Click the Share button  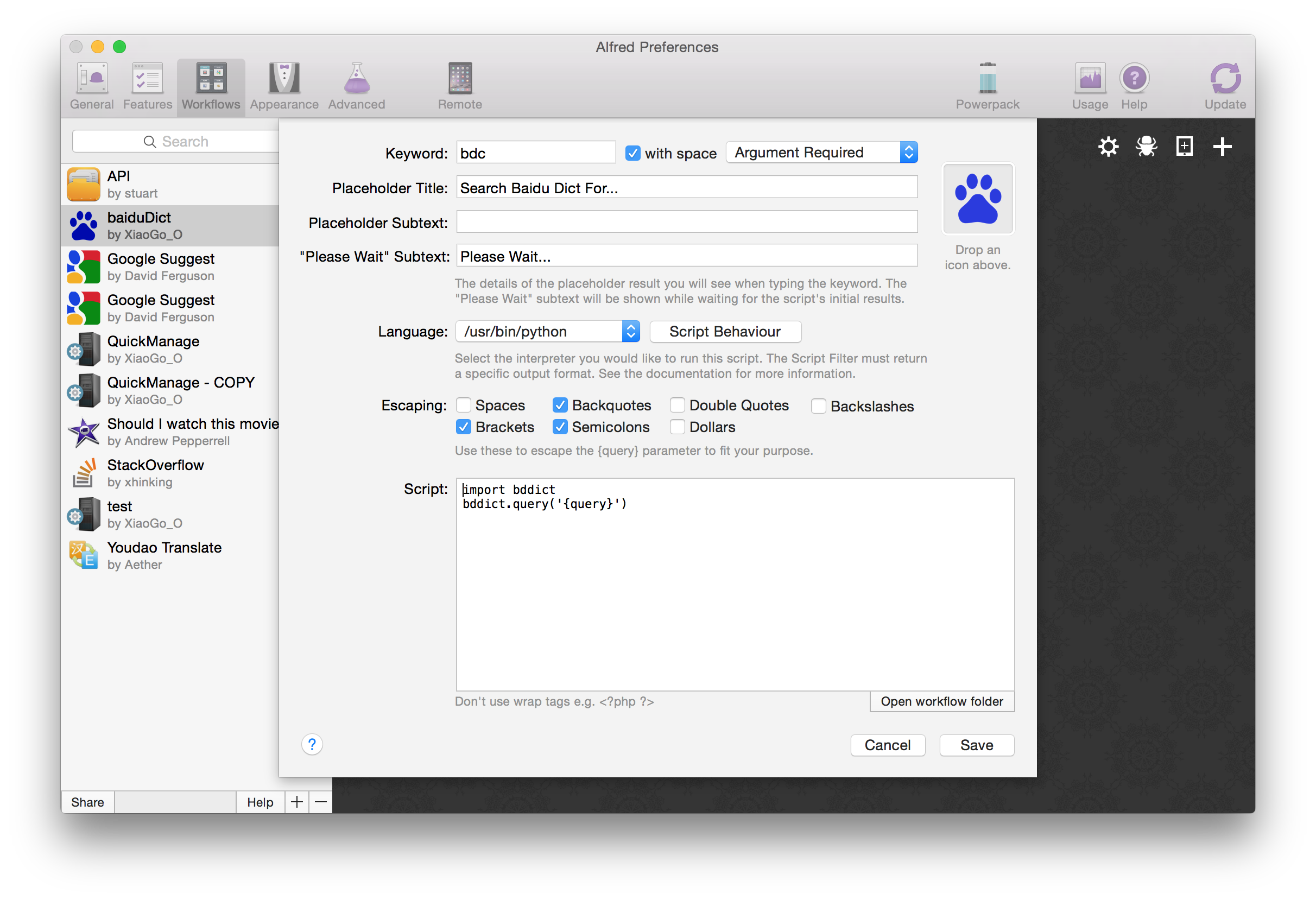click(x=88, y=802)
